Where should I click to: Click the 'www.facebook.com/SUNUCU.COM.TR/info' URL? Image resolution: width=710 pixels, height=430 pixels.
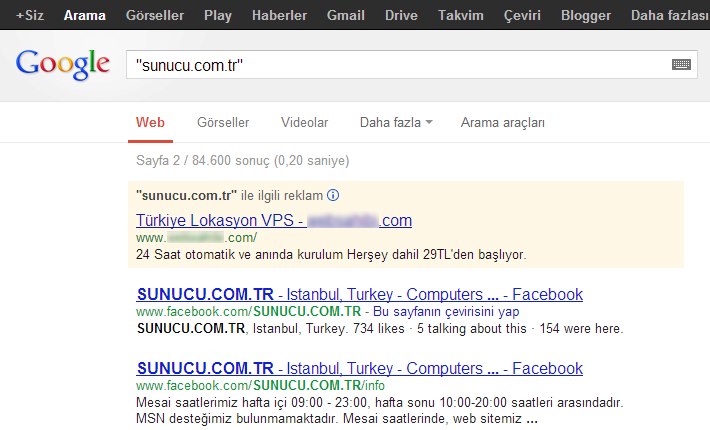coord(260,385)
